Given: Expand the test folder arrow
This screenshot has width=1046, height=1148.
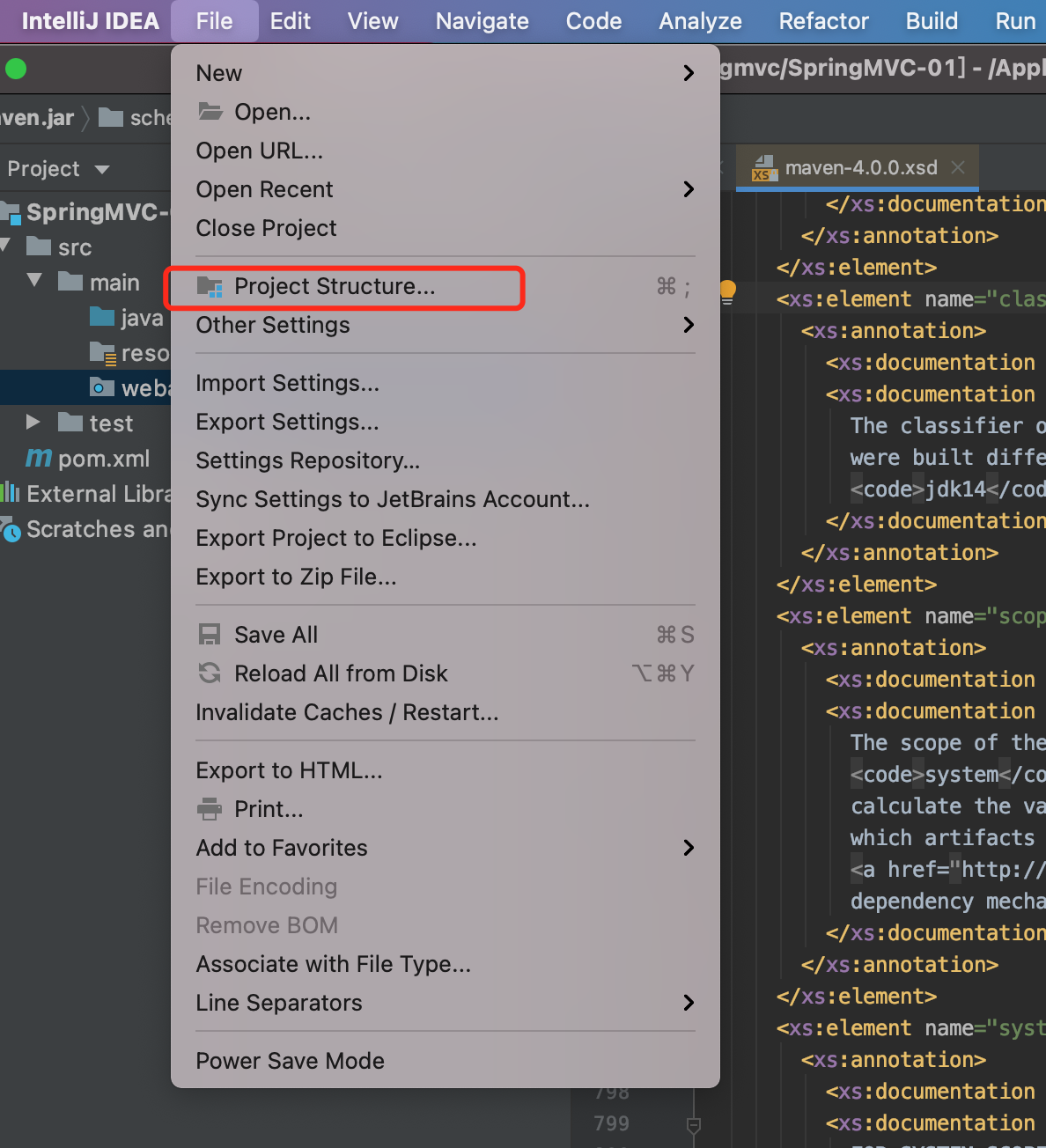Looking at the screenshot, I should (x=33, y=422).
